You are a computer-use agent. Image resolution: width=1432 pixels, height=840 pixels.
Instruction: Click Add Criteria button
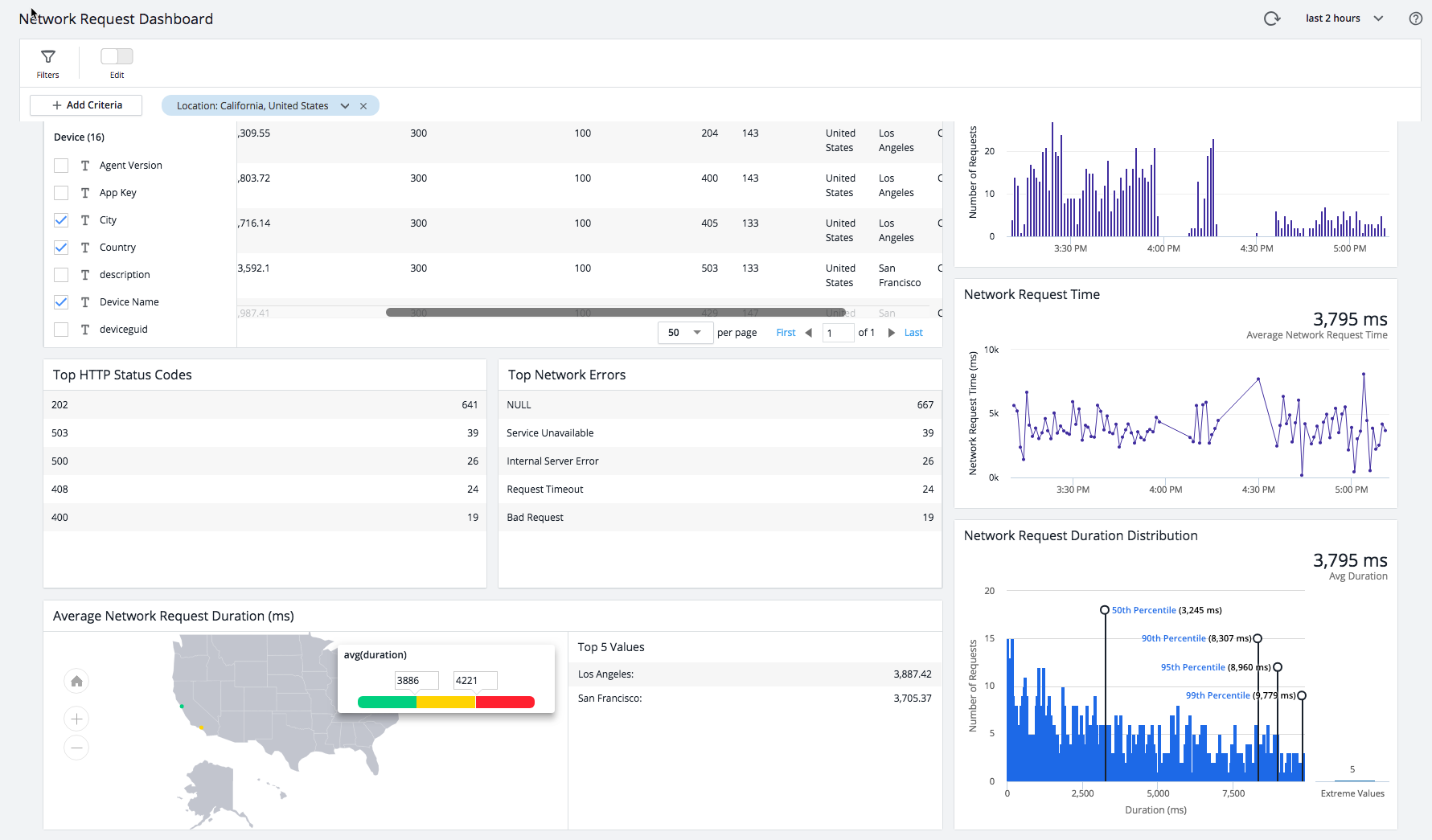(x=86, y=105)
